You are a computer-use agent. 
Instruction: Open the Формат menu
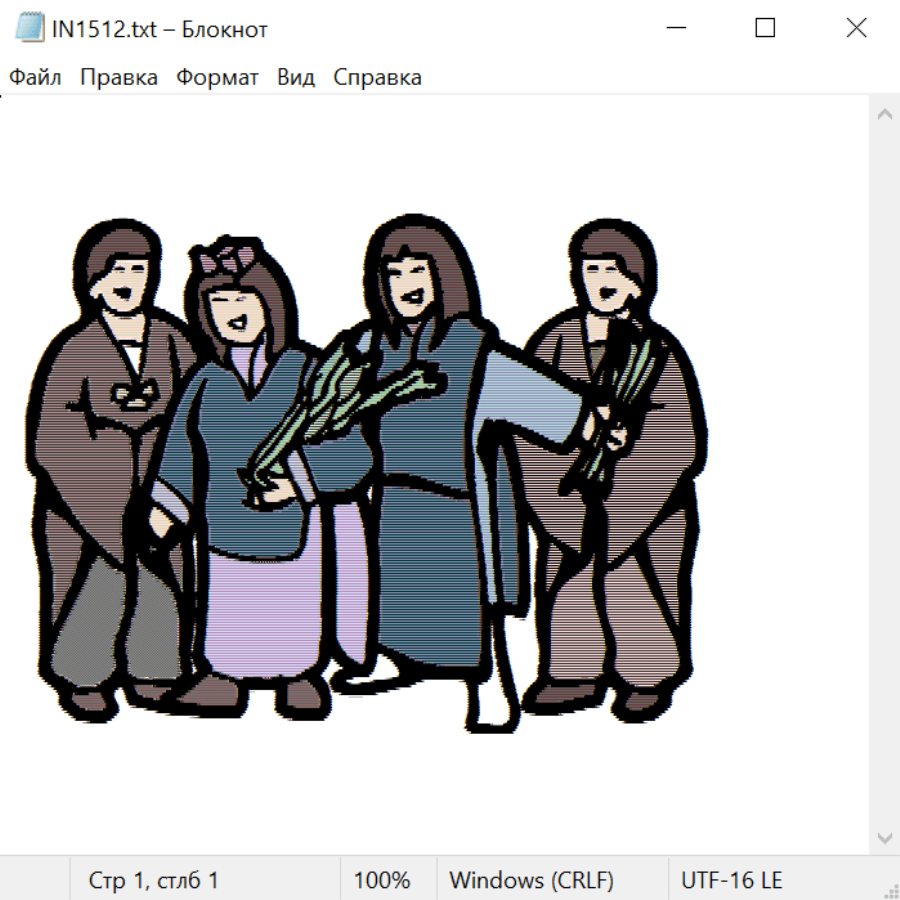pyautogui.click(x=217, y=78)
